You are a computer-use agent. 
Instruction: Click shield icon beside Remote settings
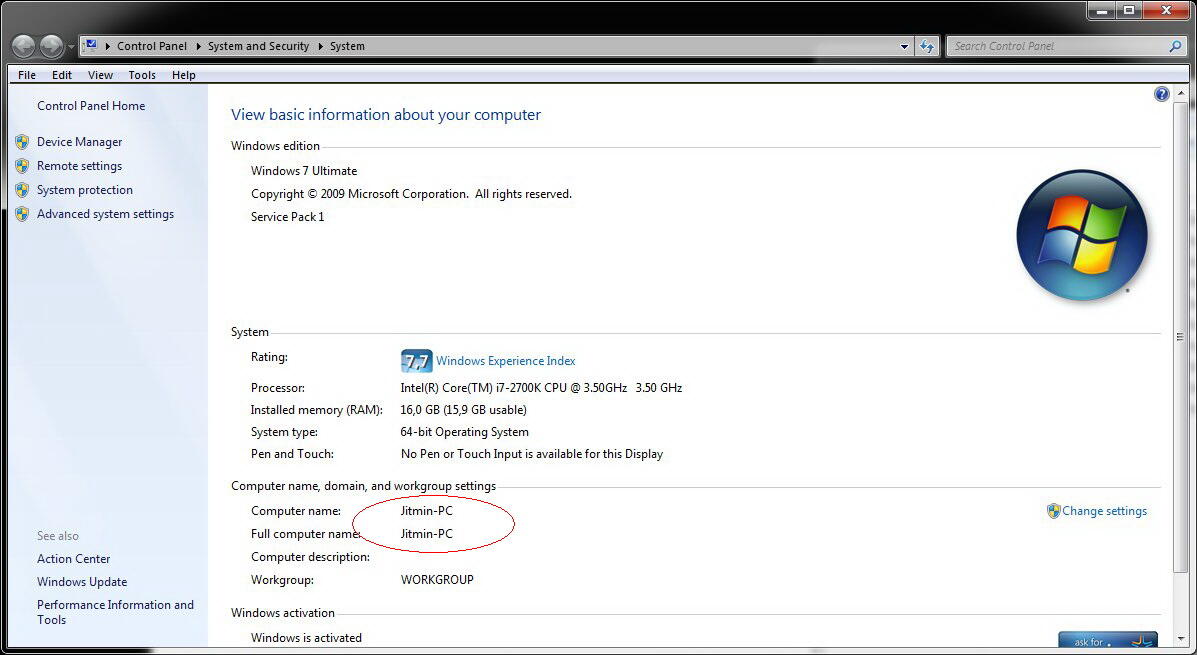pyautogui.click(x=22, y=166)
